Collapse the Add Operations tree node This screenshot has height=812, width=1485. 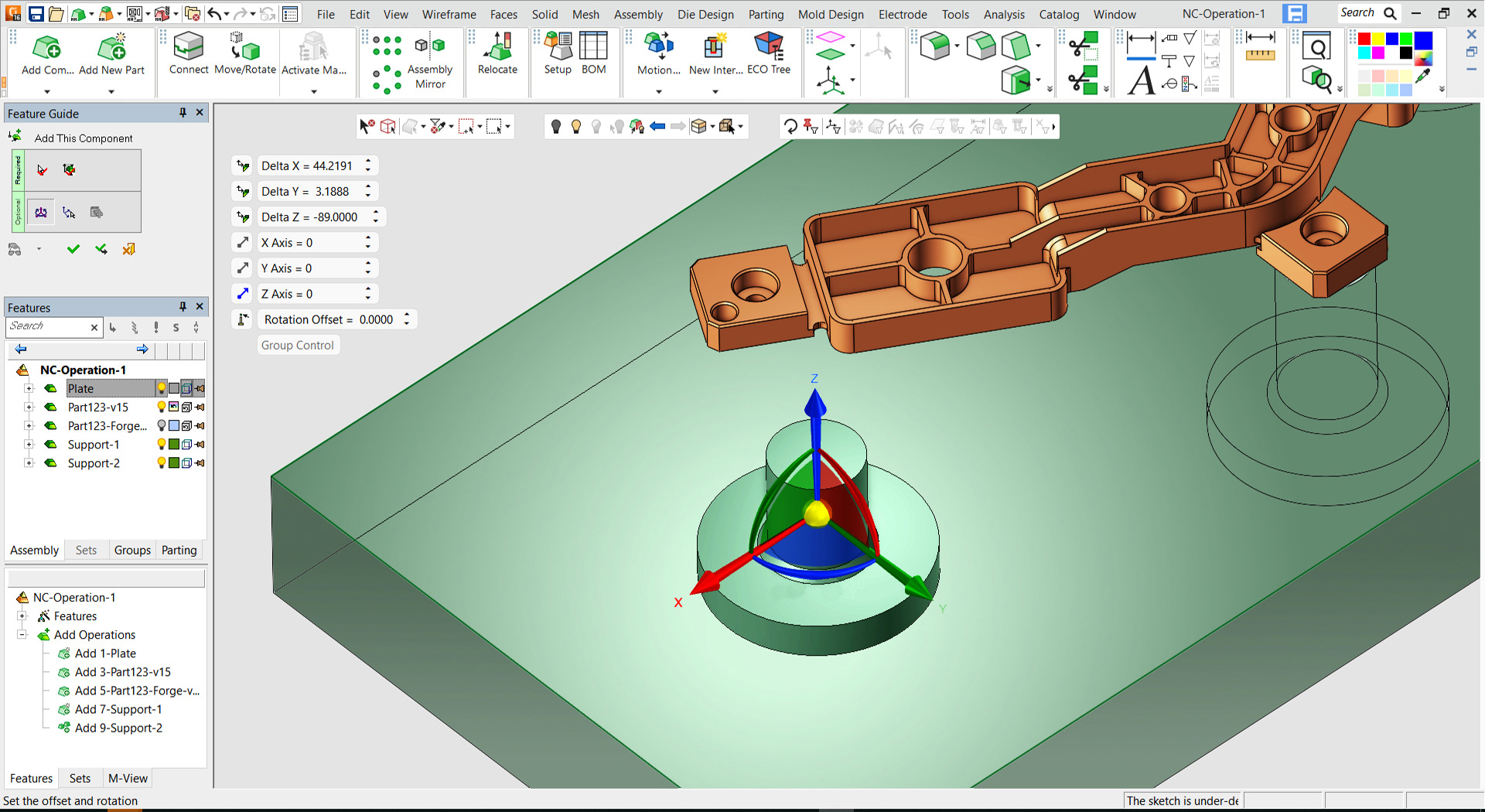pyautogui.click(x=22, y=635)
